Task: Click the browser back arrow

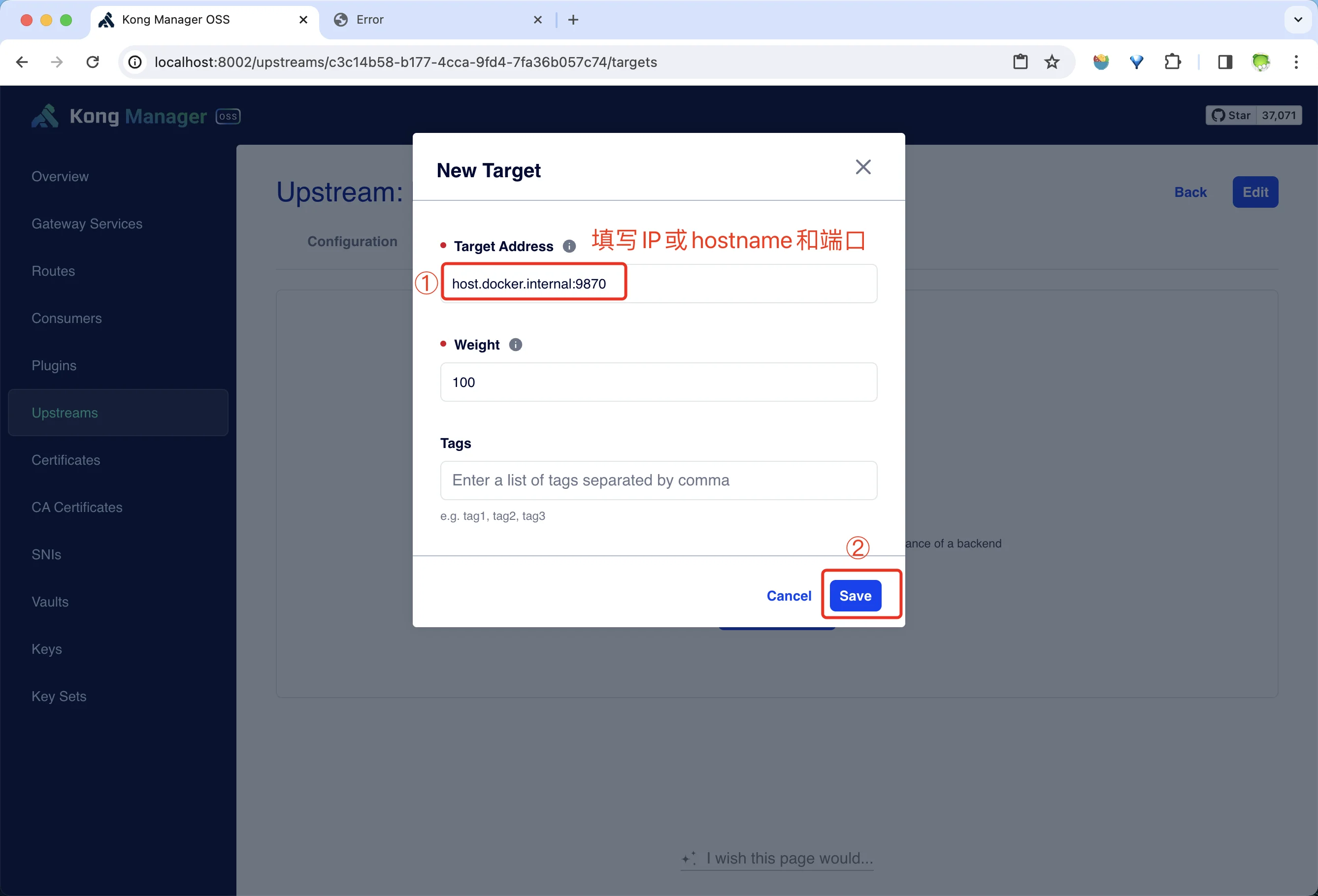Action: click(22, 62)
